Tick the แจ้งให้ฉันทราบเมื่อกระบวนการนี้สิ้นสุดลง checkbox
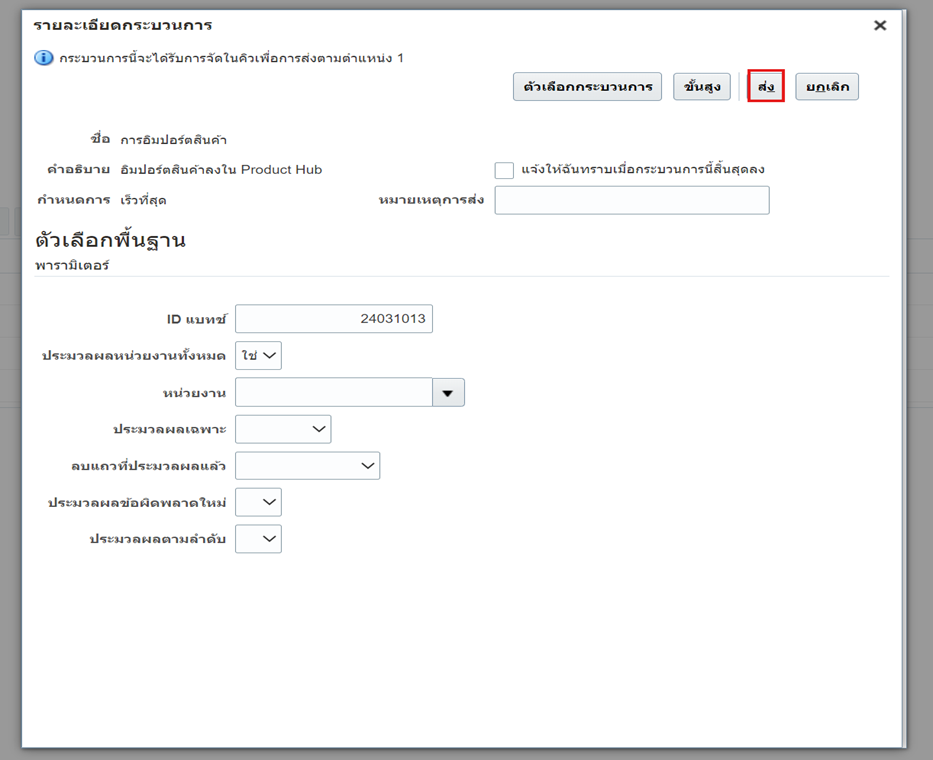The width and height of the screenshot is (933, 760). [x=504, y=170]
